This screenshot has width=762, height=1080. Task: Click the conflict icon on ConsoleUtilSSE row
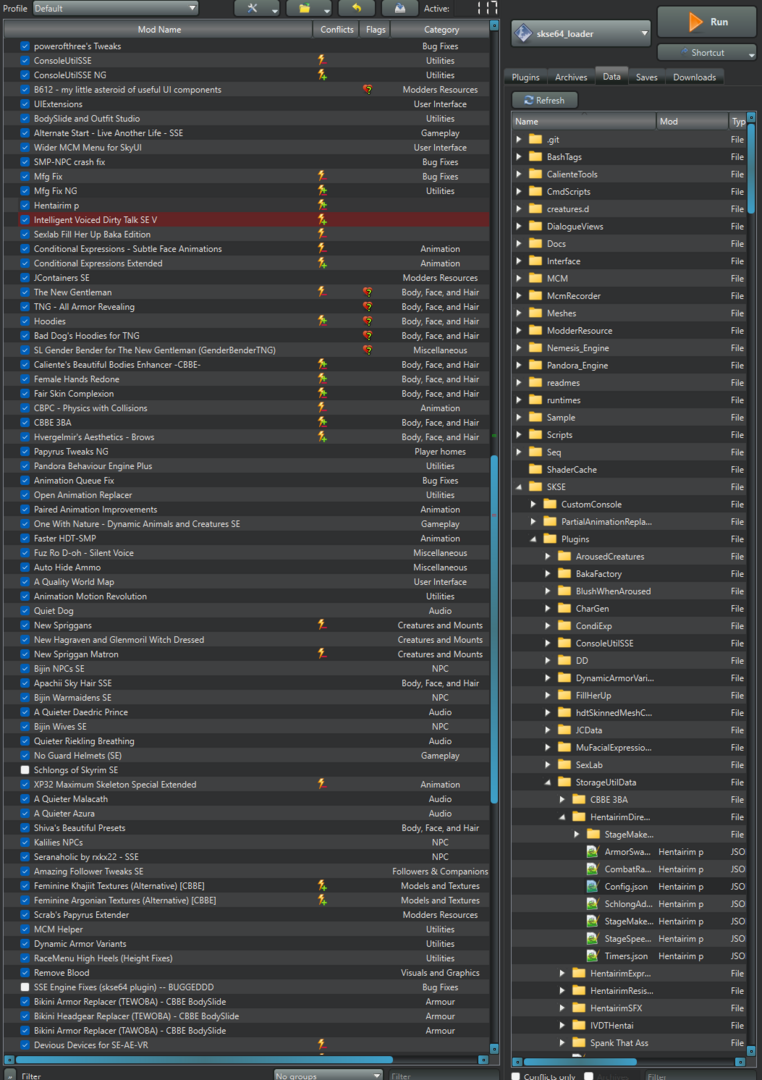point(322,61)
